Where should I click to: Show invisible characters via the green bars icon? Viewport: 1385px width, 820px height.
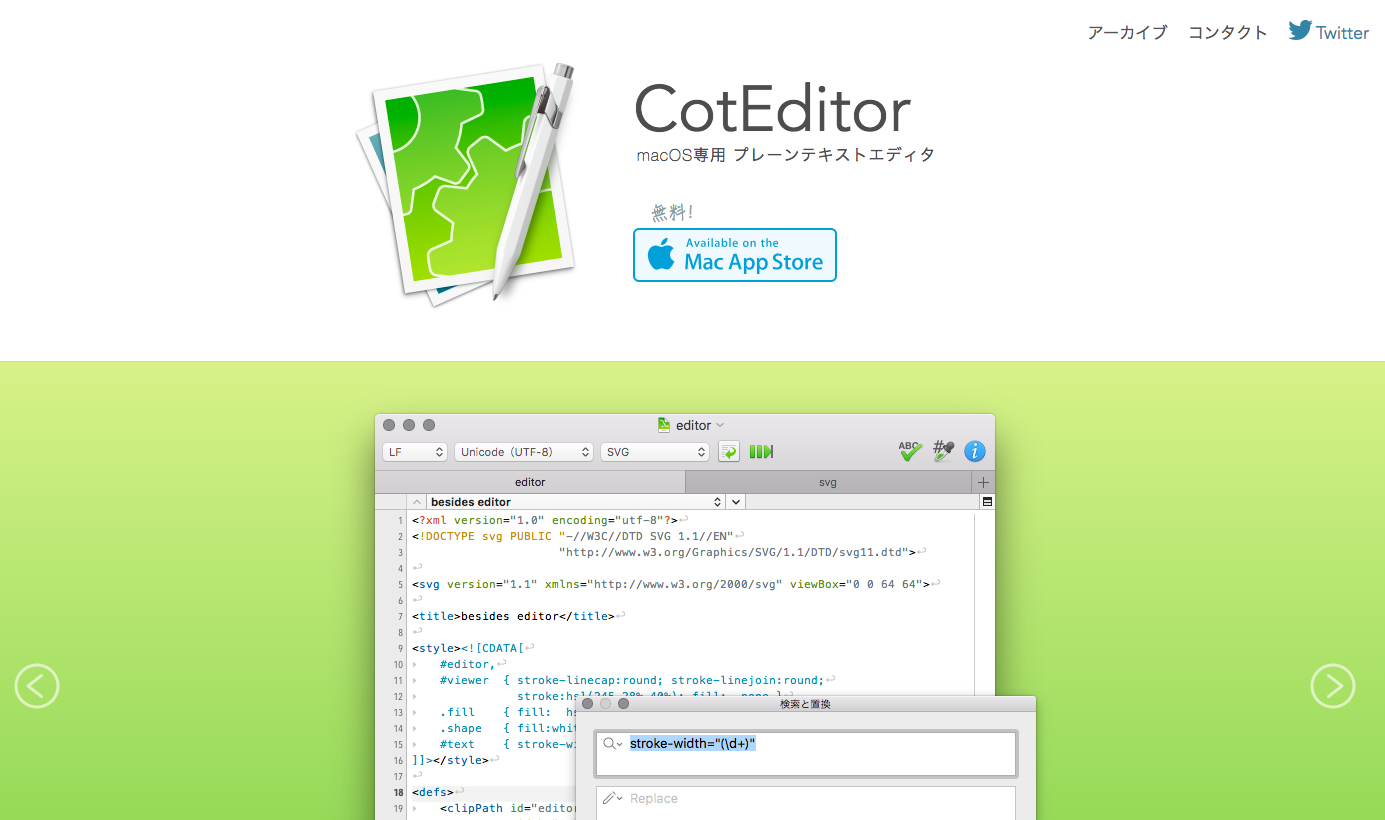(x=761, y=451)
